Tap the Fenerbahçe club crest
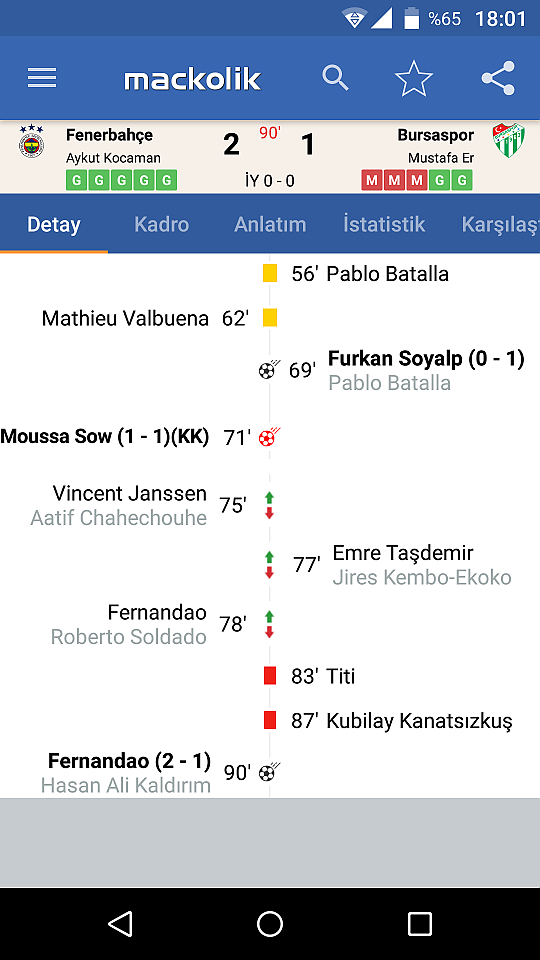 [x=31, y=142]
